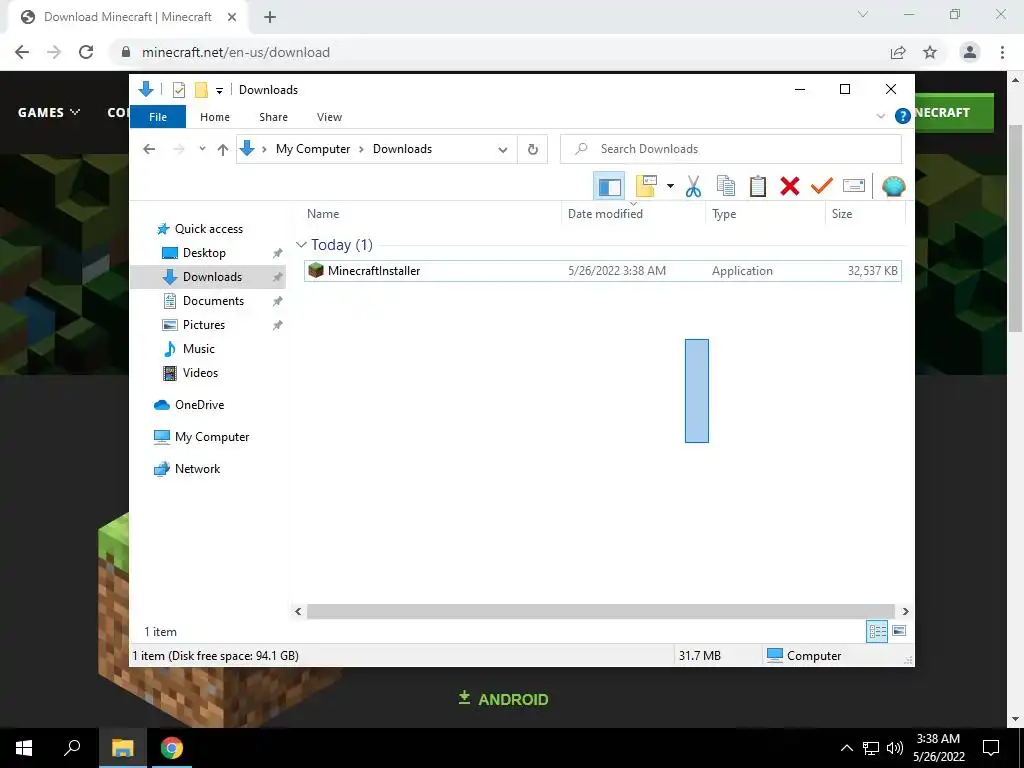
Task: Click the blue shell icon in toolbar
Action: click(893, 187)
